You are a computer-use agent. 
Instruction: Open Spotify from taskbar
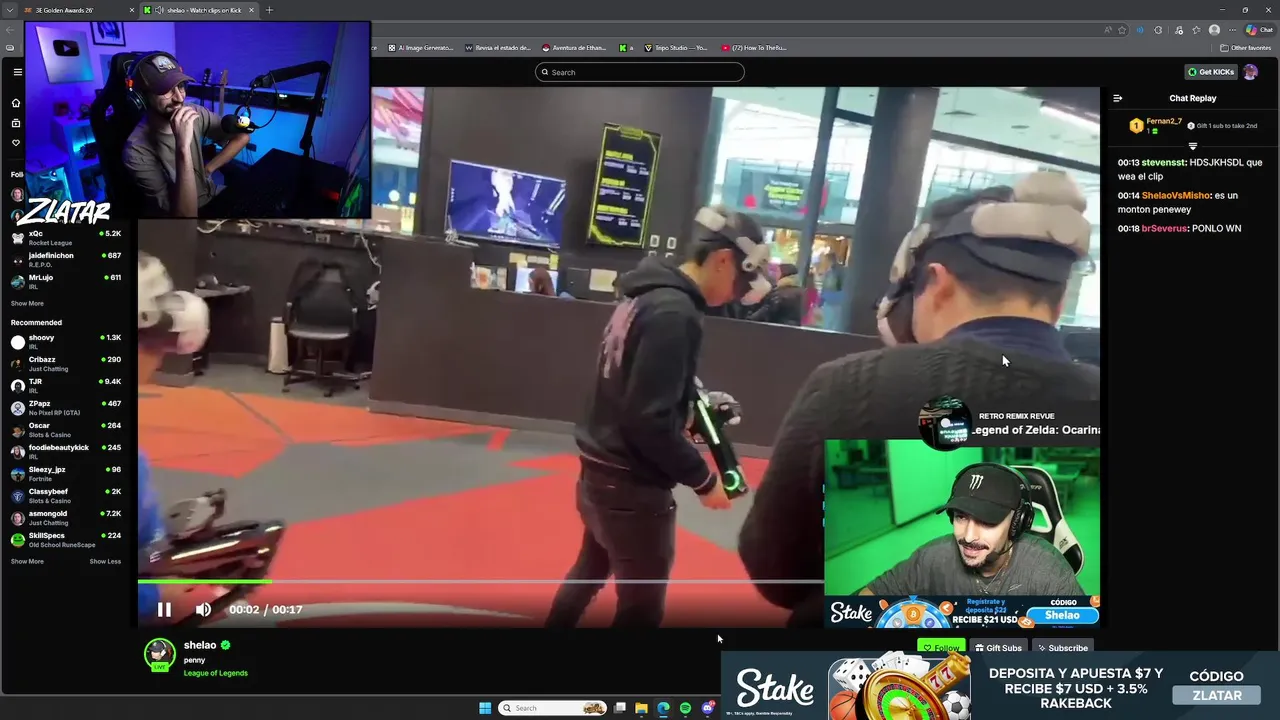685,708
